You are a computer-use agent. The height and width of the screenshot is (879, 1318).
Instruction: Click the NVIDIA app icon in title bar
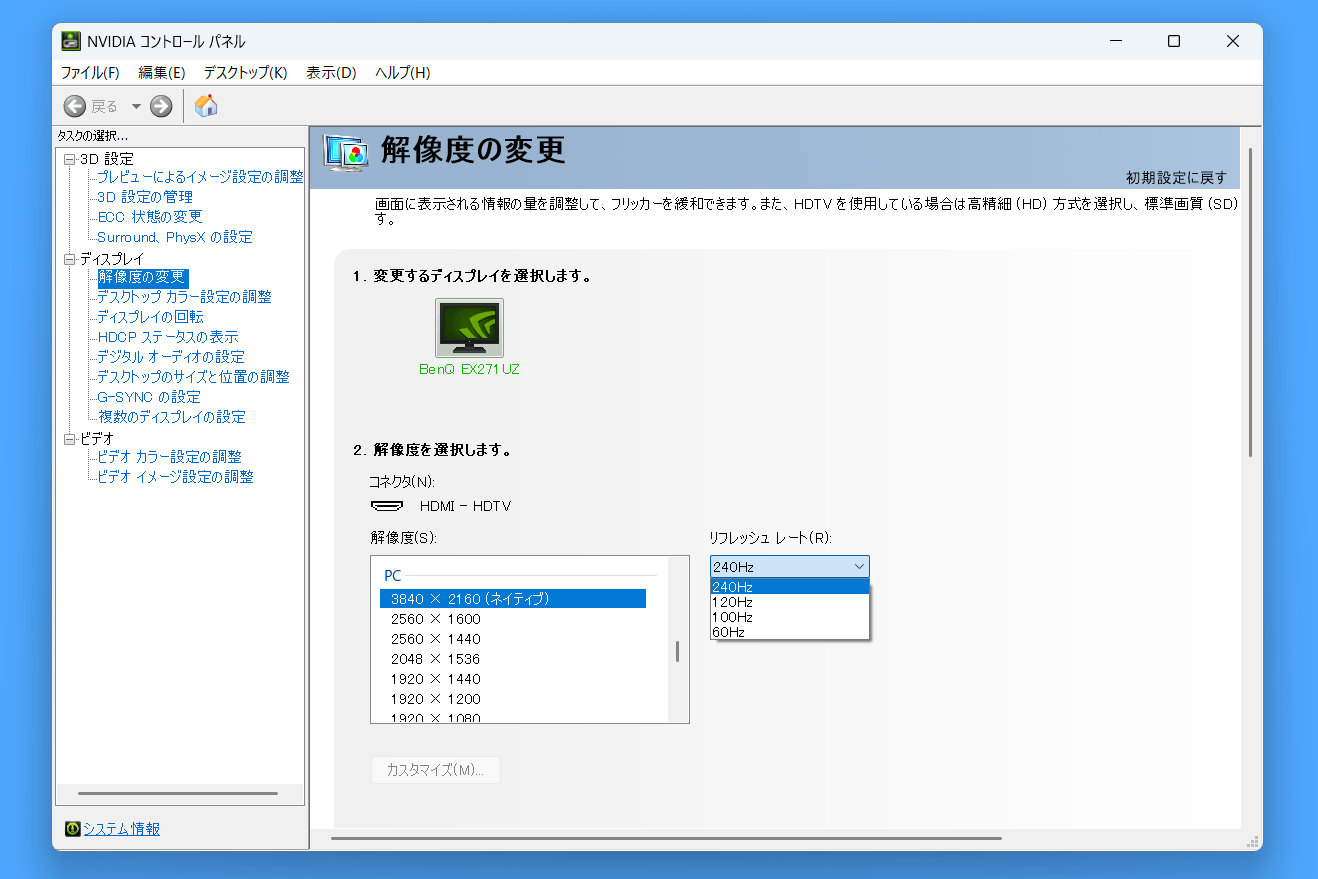pos(72,41)
